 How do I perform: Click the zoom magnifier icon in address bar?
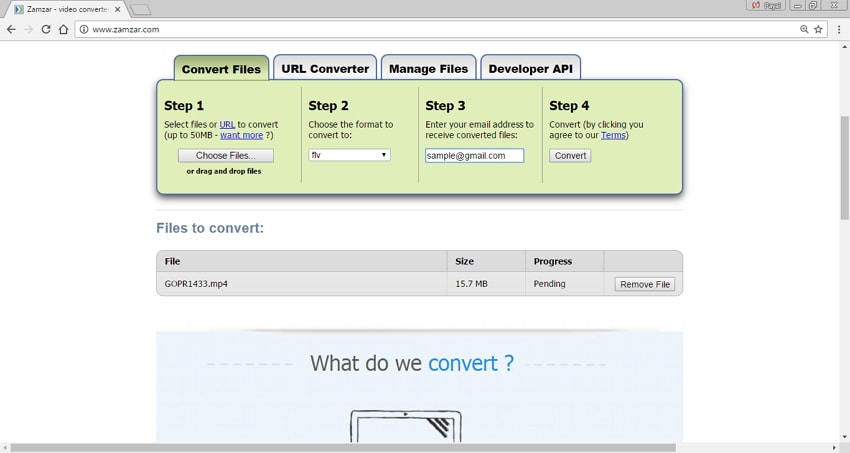click(804, 29)
